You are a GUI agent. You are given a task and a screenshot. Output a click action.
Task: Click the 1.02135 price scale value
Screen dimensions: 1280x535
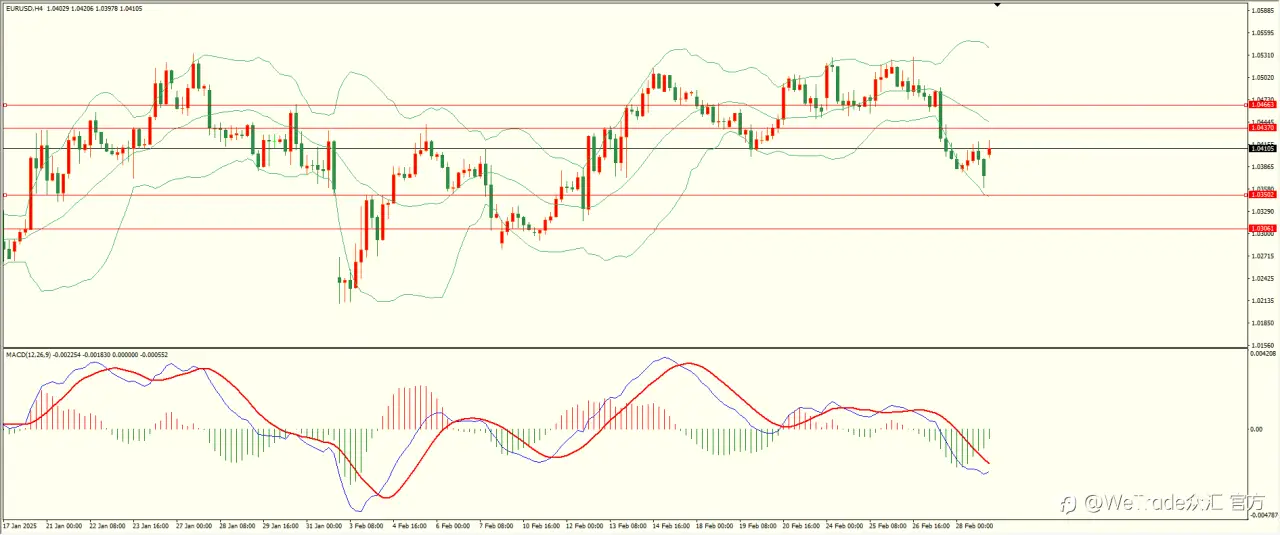coord(1264,300)
